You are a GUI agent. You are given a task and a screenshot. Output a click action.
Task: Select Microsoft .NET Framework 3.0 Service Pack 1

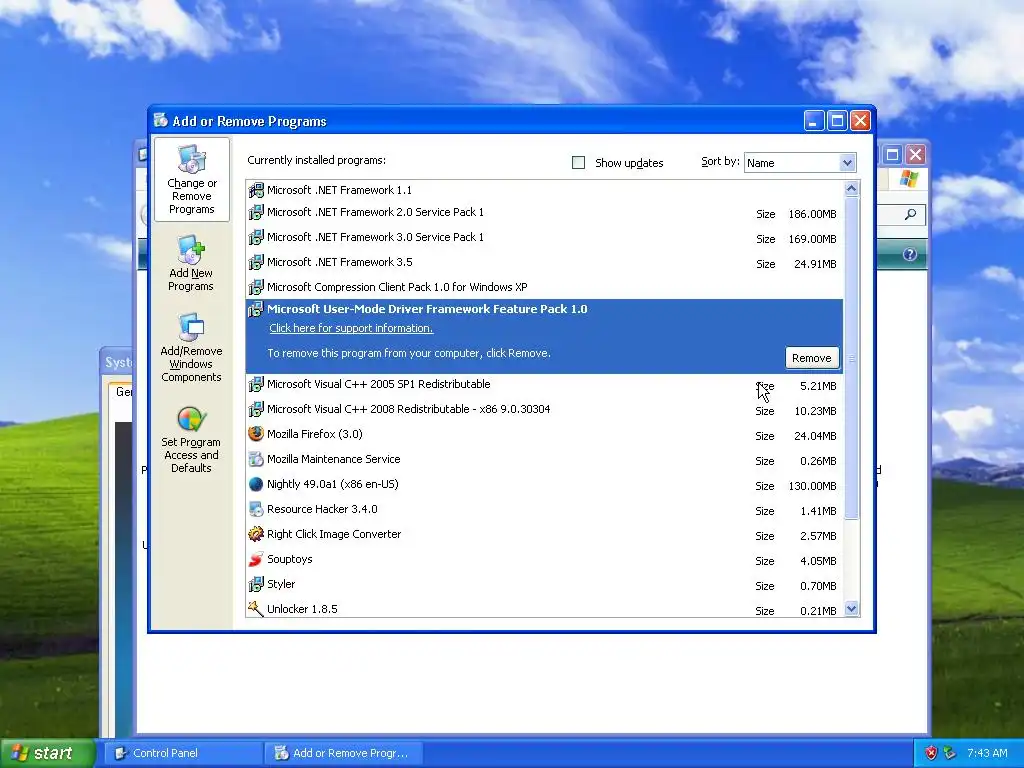click(545, 238)
